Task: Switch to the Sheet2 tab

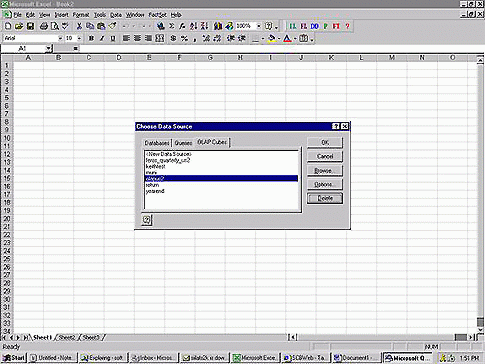Action: click(x=67, y=338)
